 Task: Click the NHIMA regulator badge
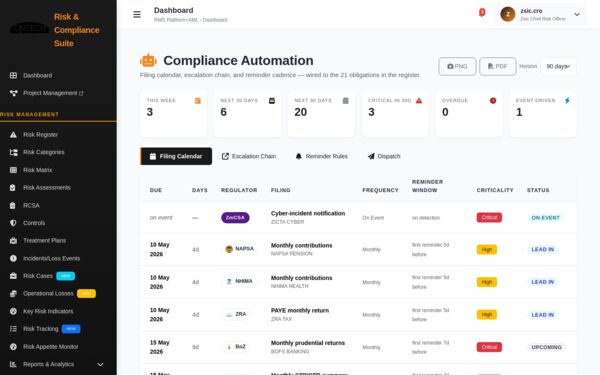[239, 282]
